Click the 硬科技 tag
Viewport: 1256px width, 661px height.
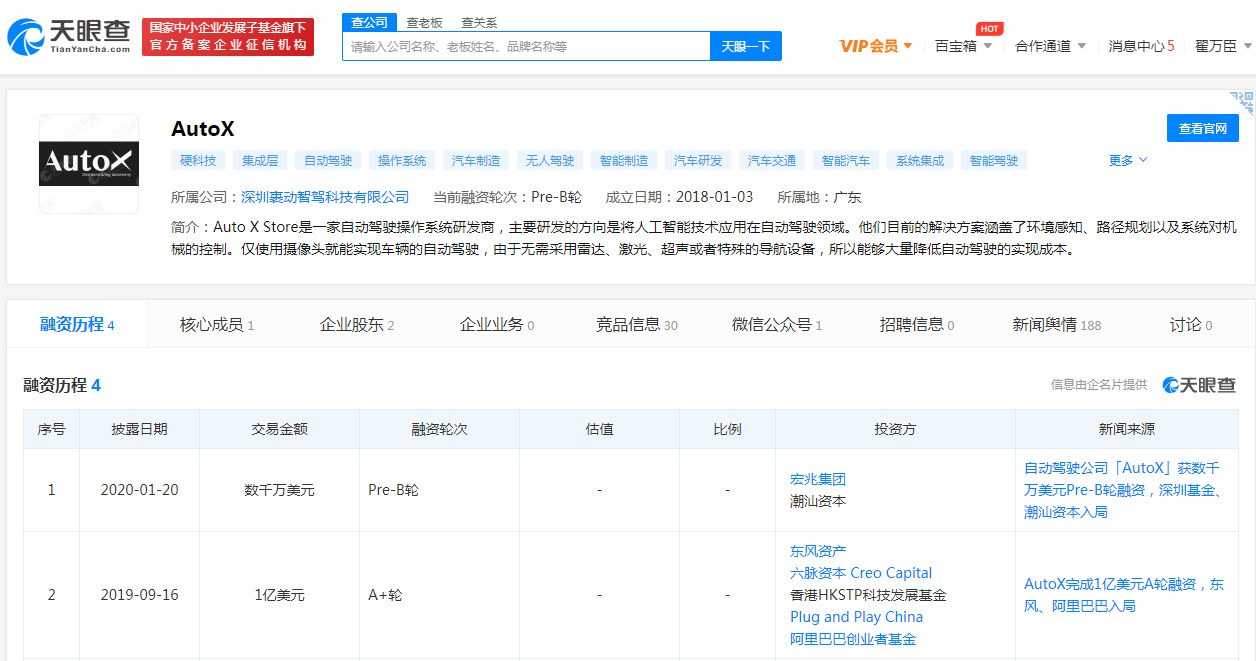tap(198, 160)
